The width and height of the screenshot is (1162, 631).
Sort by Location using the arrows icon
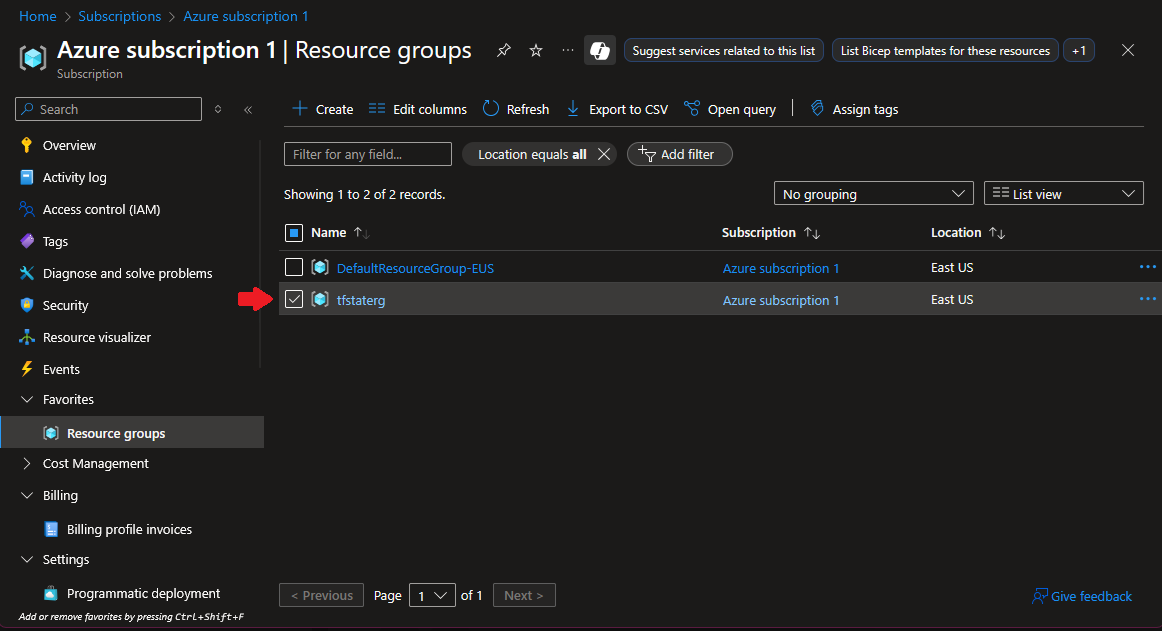coord(997,233)
